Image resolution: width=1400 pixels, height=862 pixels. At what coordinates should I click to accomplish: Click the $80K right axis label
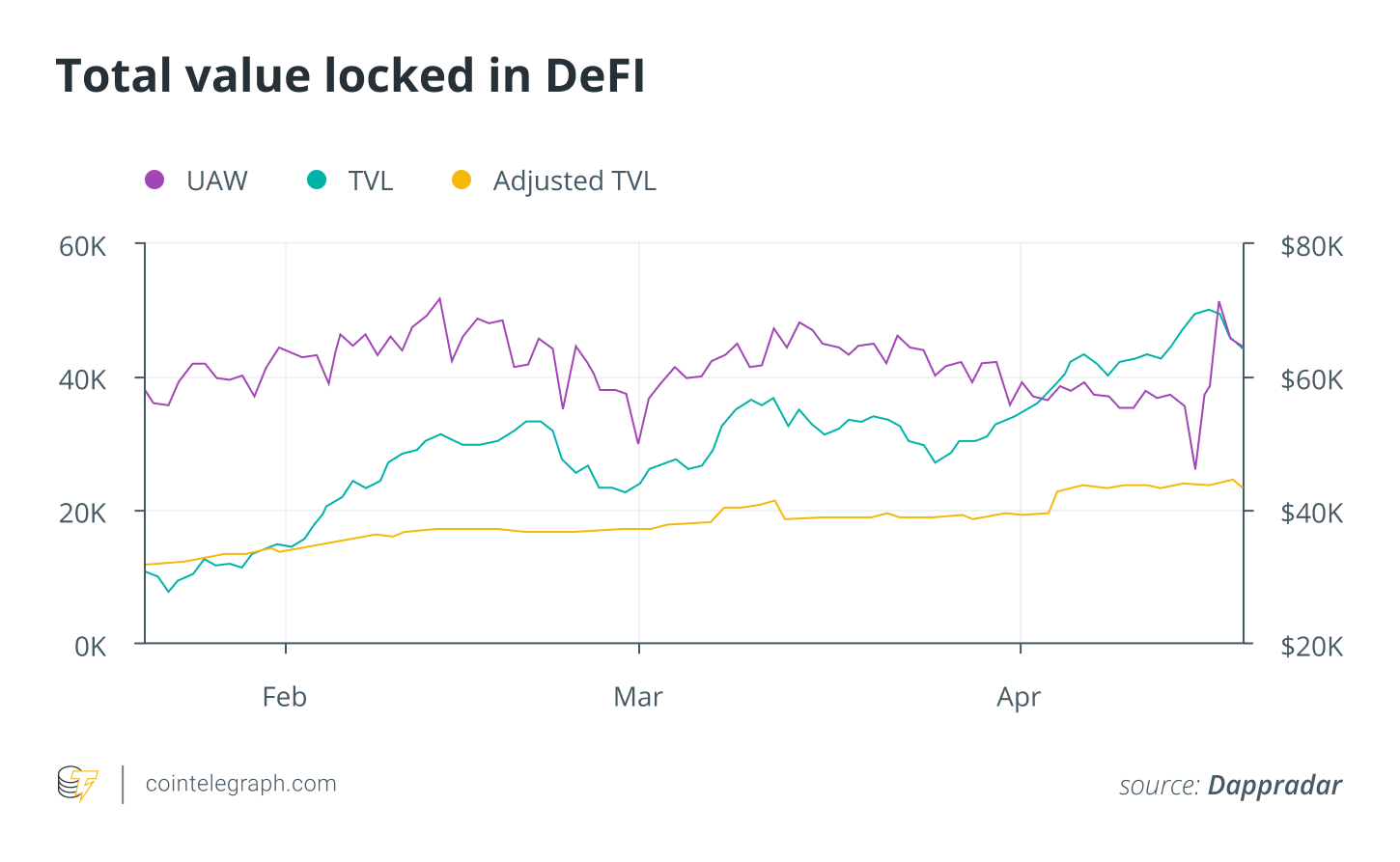[x=1312, y=246]
